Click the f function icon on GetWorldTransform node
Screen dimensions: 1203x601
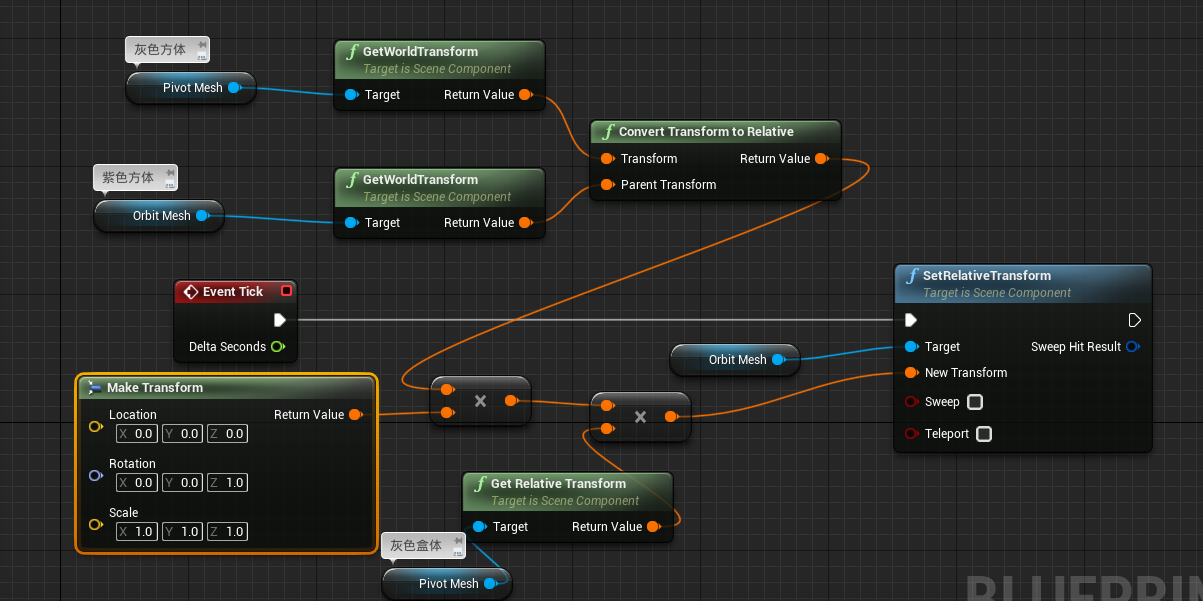pos(351,51)
